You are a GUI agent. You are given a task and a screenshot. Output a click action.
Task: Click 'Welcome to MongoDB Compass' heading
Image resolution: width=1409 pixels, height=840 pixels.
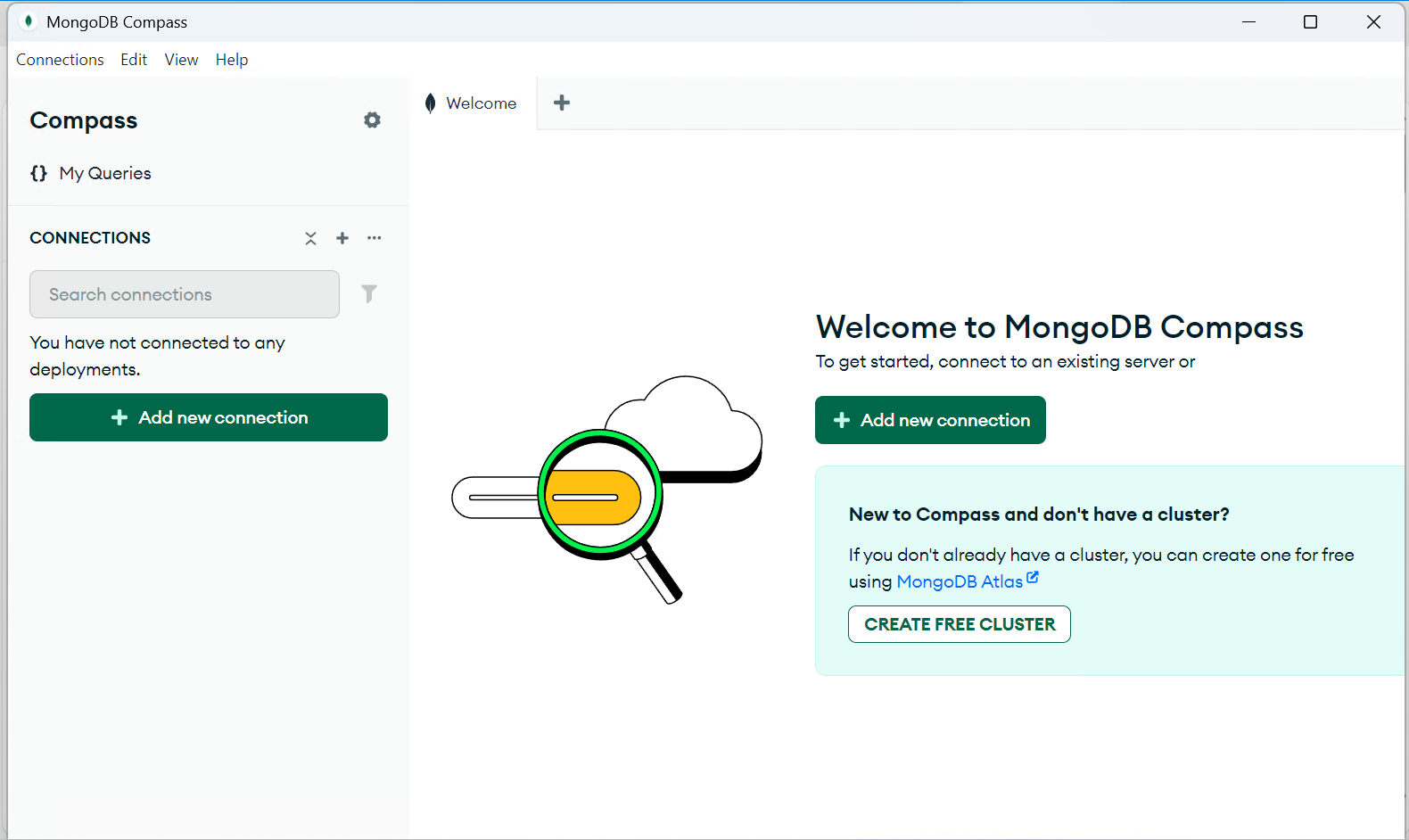[1059, 327]
